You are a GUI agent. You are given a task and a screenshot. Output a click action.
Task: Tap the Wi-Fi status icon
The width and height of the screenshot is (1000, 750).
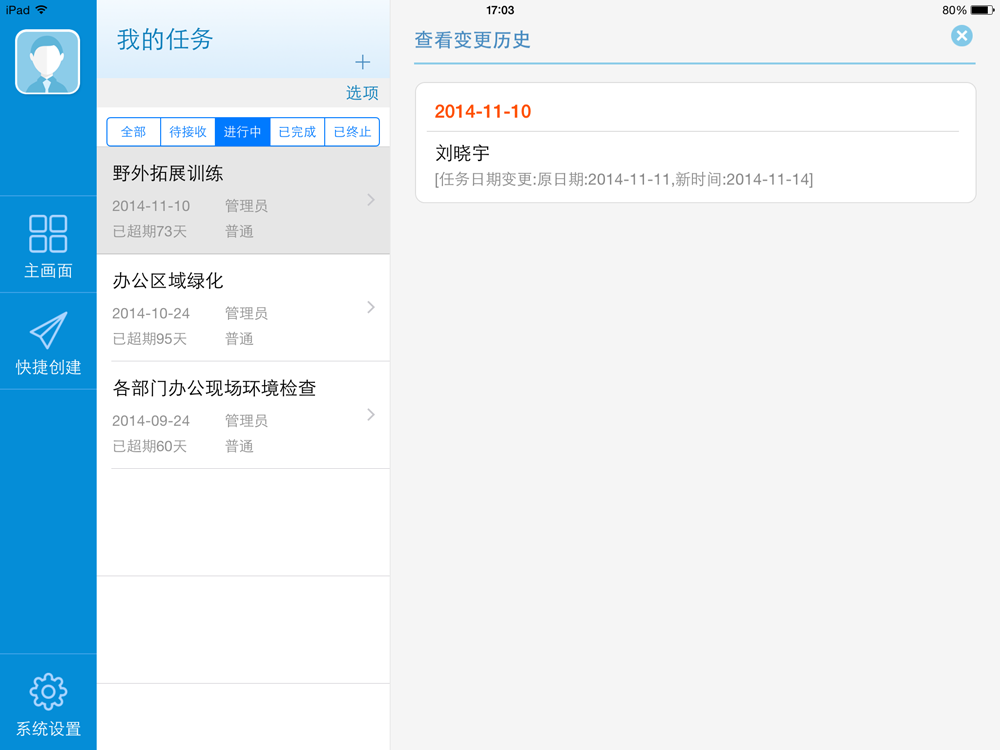pyautogui.click(x=41, y=10)
